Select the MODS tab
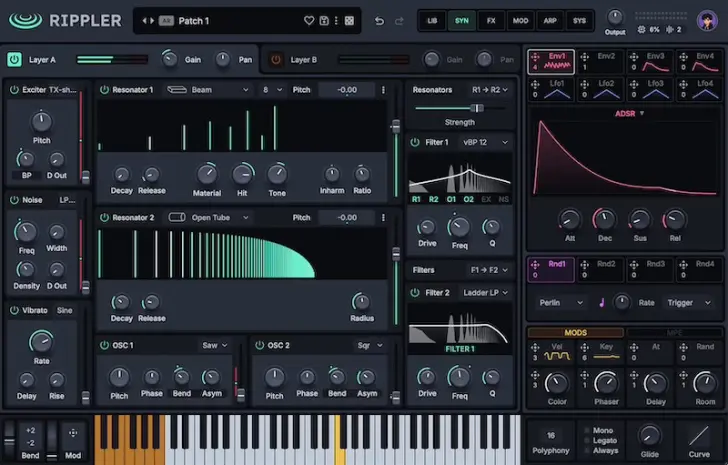Viewport: 728px width, 465px height. click(x=576, y=332)
